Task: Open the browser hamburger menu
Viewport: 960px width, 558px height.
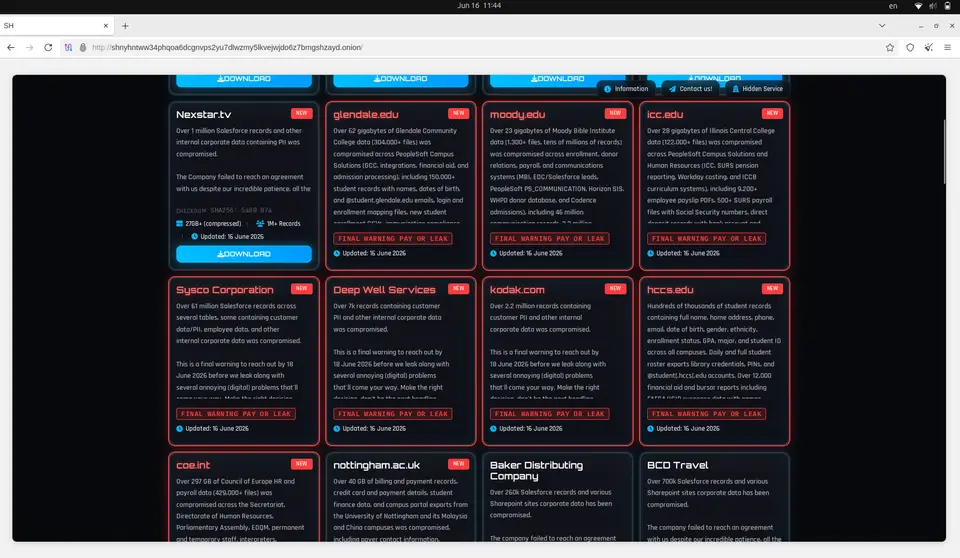Action: tap(947, 47)
